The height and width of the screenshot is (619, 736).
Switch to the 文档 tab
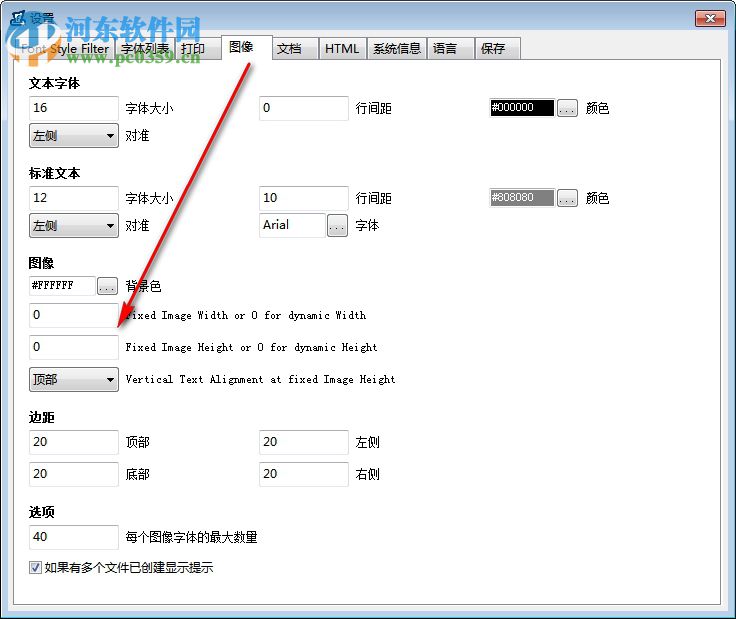[295, 49]
